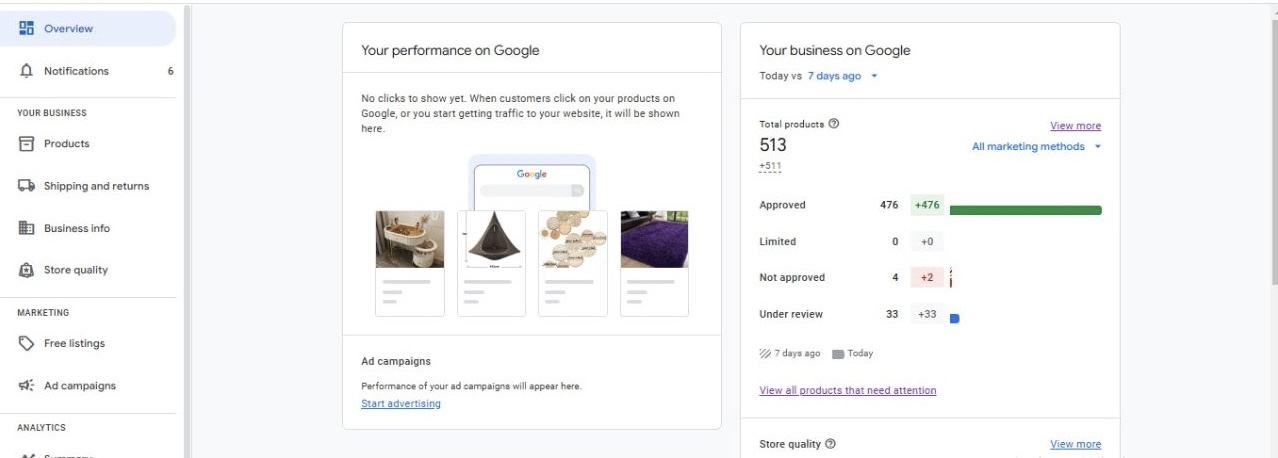1278x458 pixels.
Task: Click the Products box icon
Action: 27,144
